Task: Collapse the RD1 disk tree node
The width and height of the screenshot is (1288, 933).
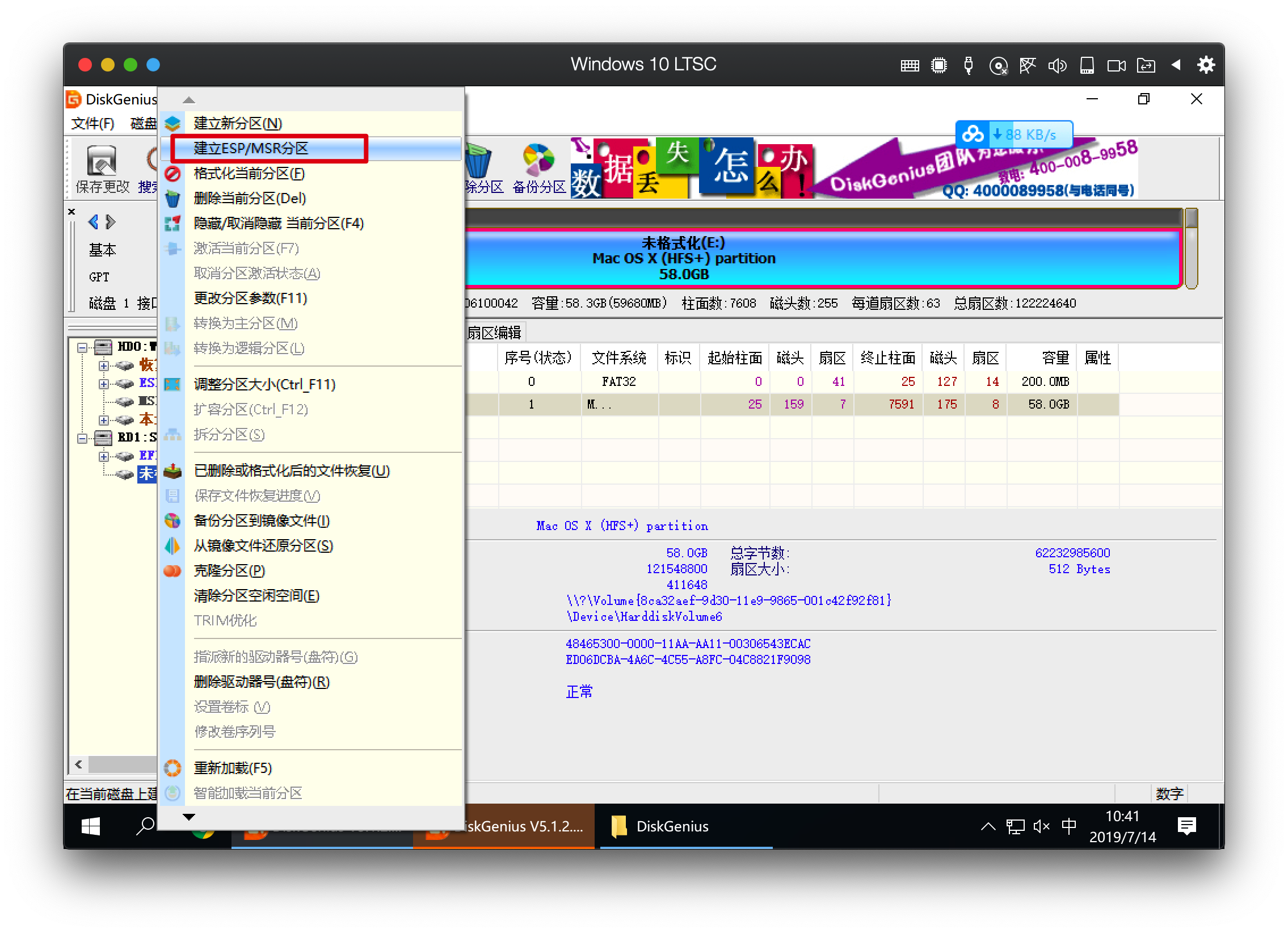Action: (83, 438)
